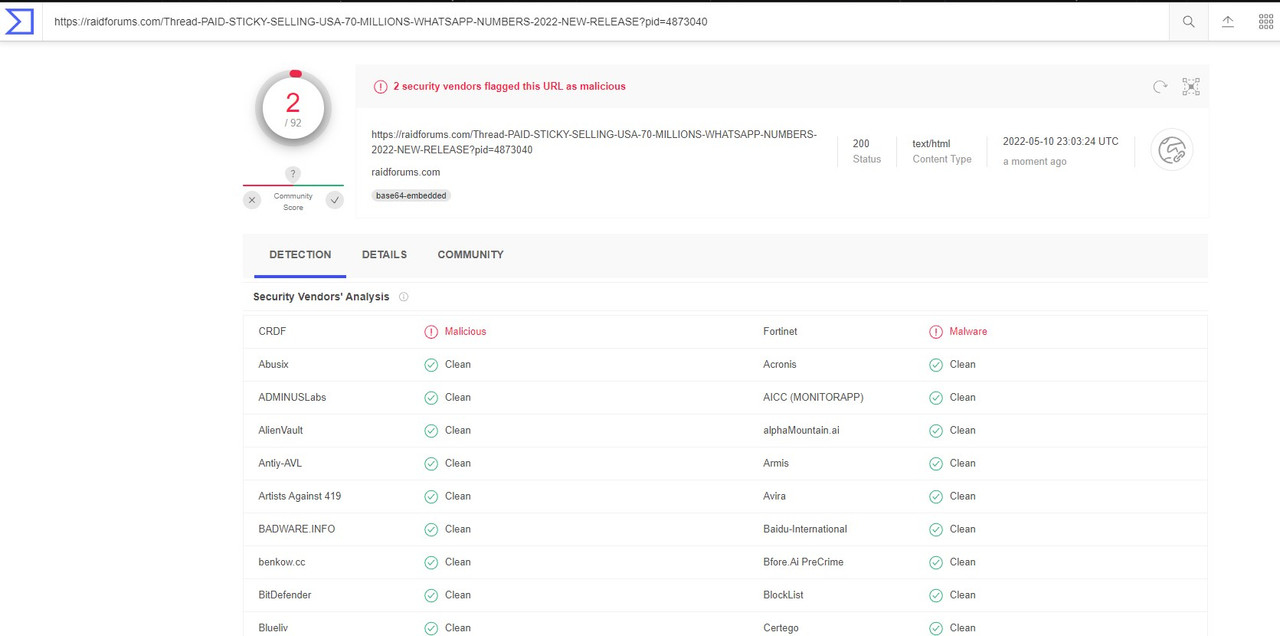The height and width of the screenshot is (636, 1280).
Task: Open the DETAILS tab
Action: [384, 255]
